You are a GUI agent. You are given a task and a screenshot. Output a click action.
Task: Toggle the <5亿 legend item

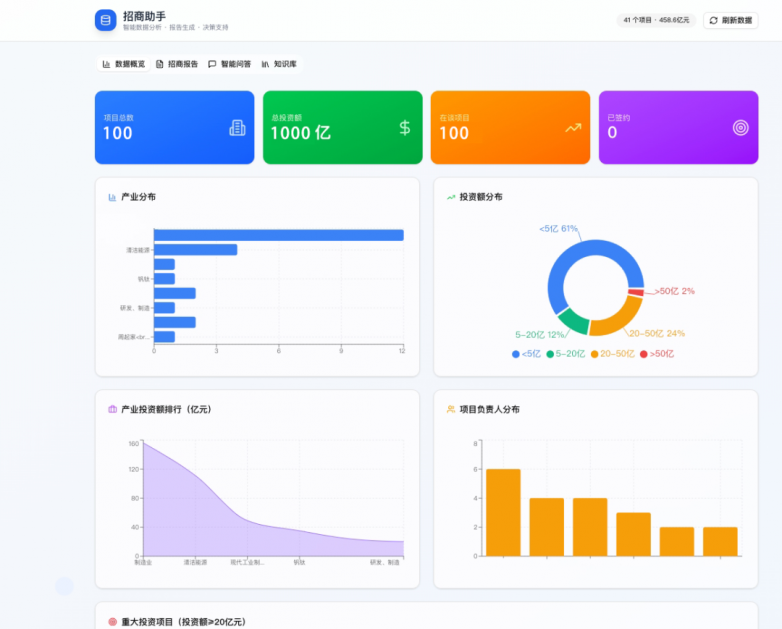tap(526, 354)
